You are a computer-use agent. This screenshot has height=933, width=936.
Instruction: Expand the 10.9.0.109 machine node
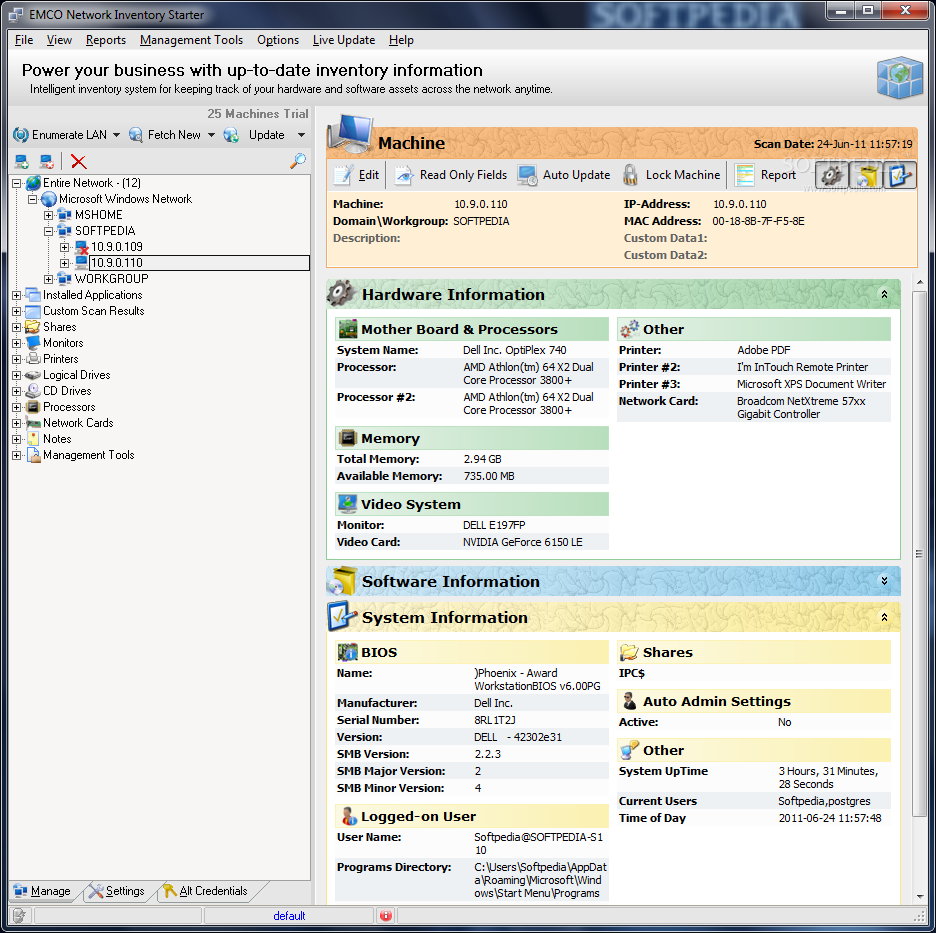pyautogui.click(x=64, y=247)
